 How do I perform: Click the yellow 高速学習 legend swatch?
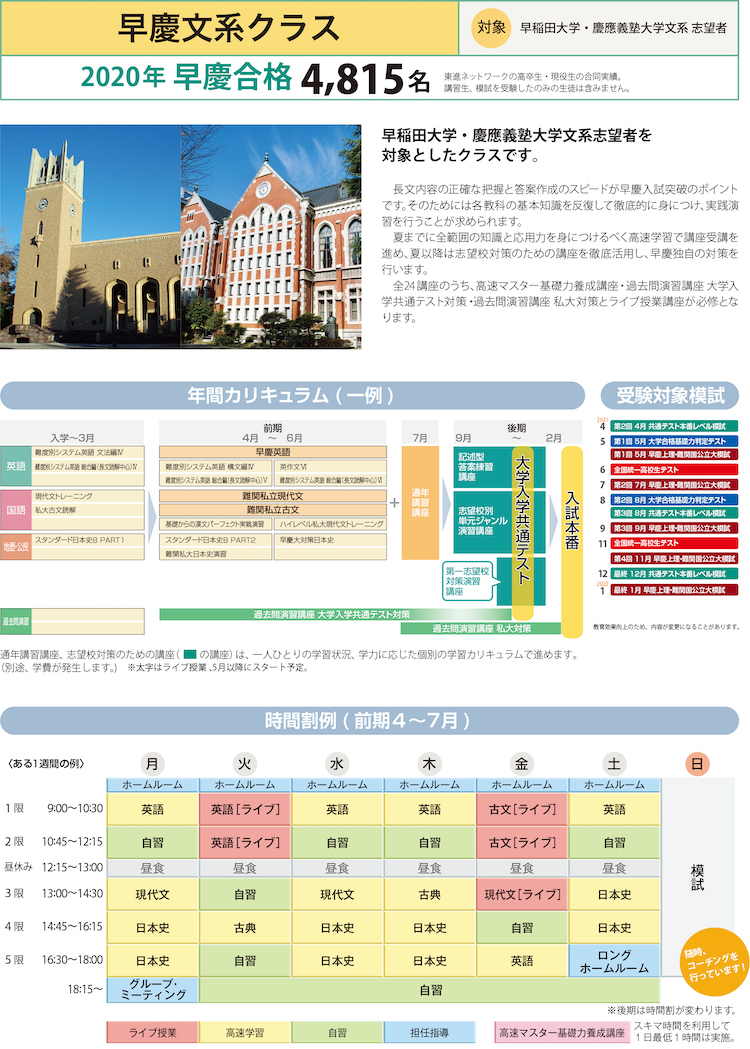(245, 1032)
